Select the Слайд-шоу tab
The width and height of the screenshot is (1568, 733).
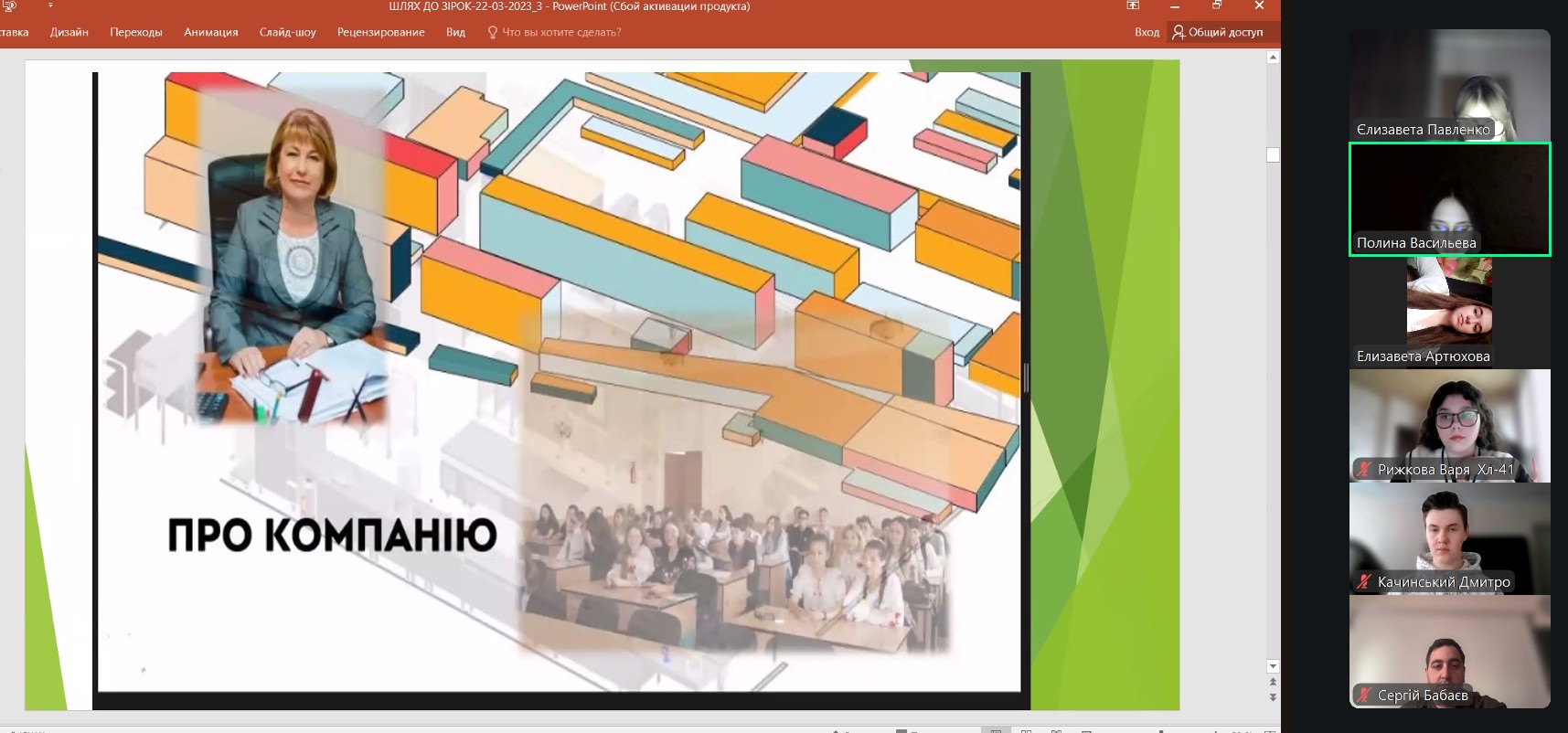287,32
